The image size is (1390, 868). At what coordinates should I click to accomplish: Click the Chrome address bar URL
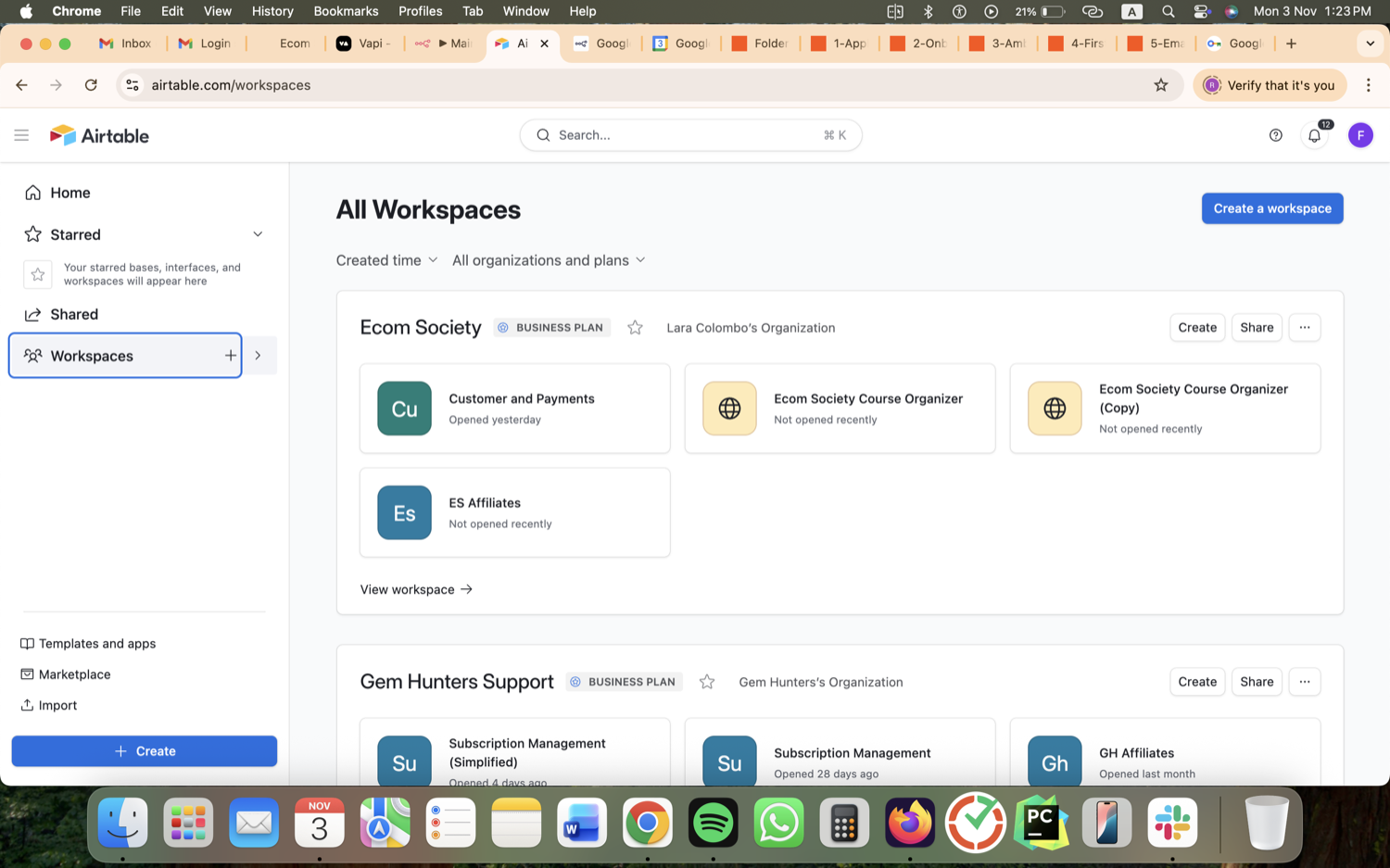pos(231,85)
